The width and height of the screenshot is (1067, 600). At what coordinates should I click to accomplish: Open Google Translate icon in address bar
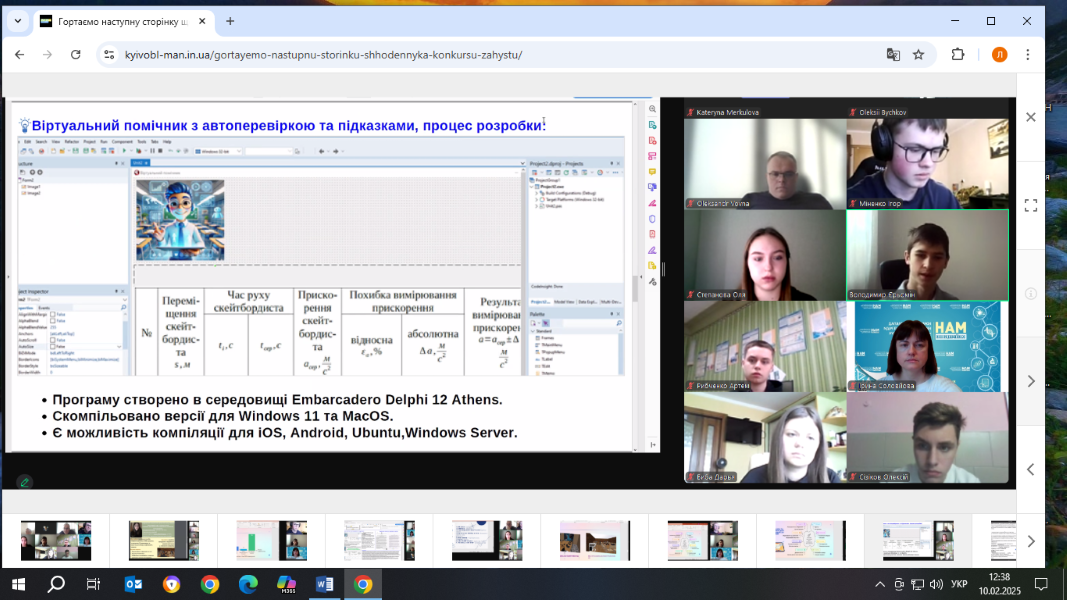pyautogui.click(x=893, y=55)
